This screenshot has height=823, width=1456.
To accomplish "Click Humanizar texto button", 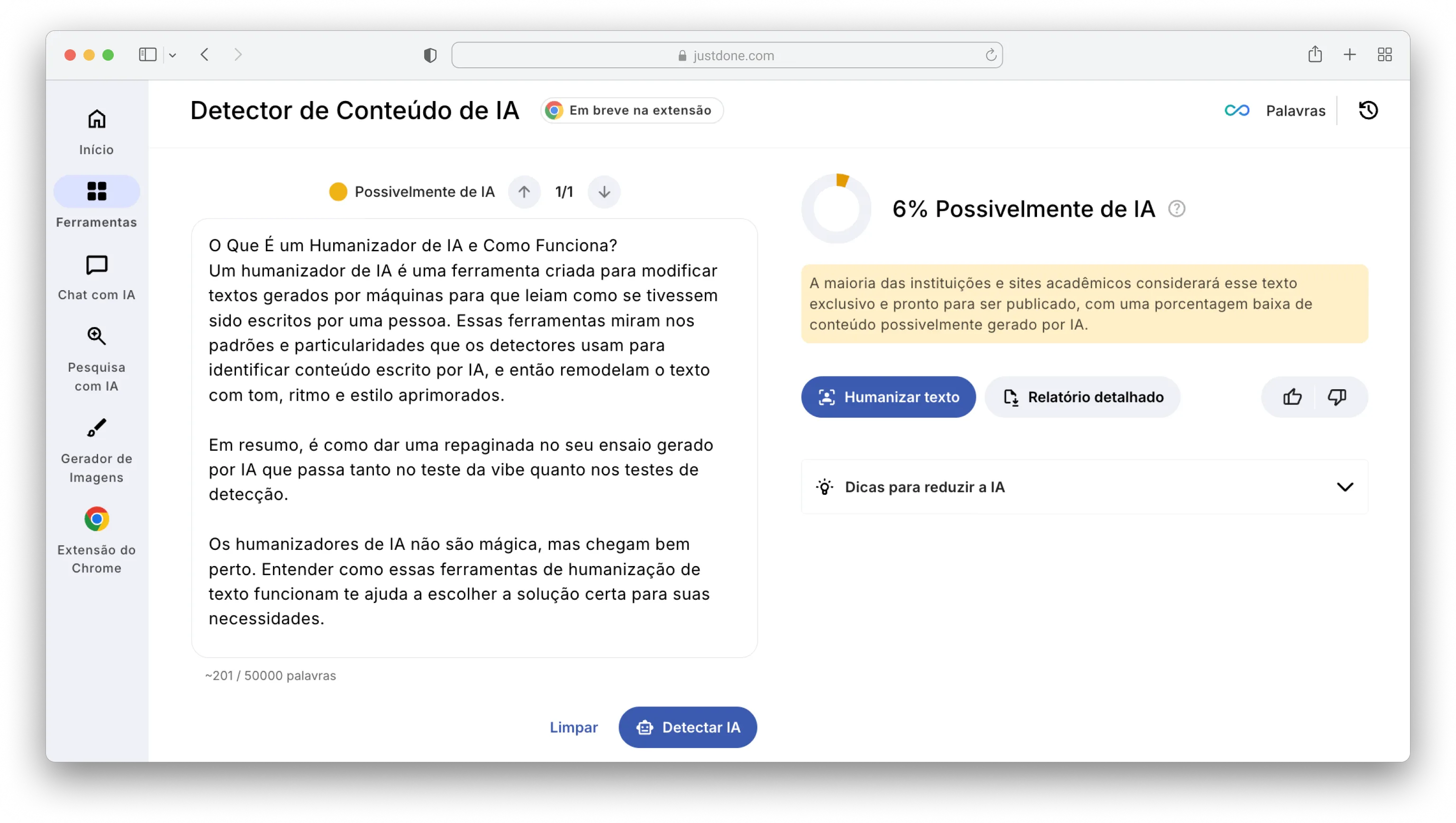I will 888,397.
